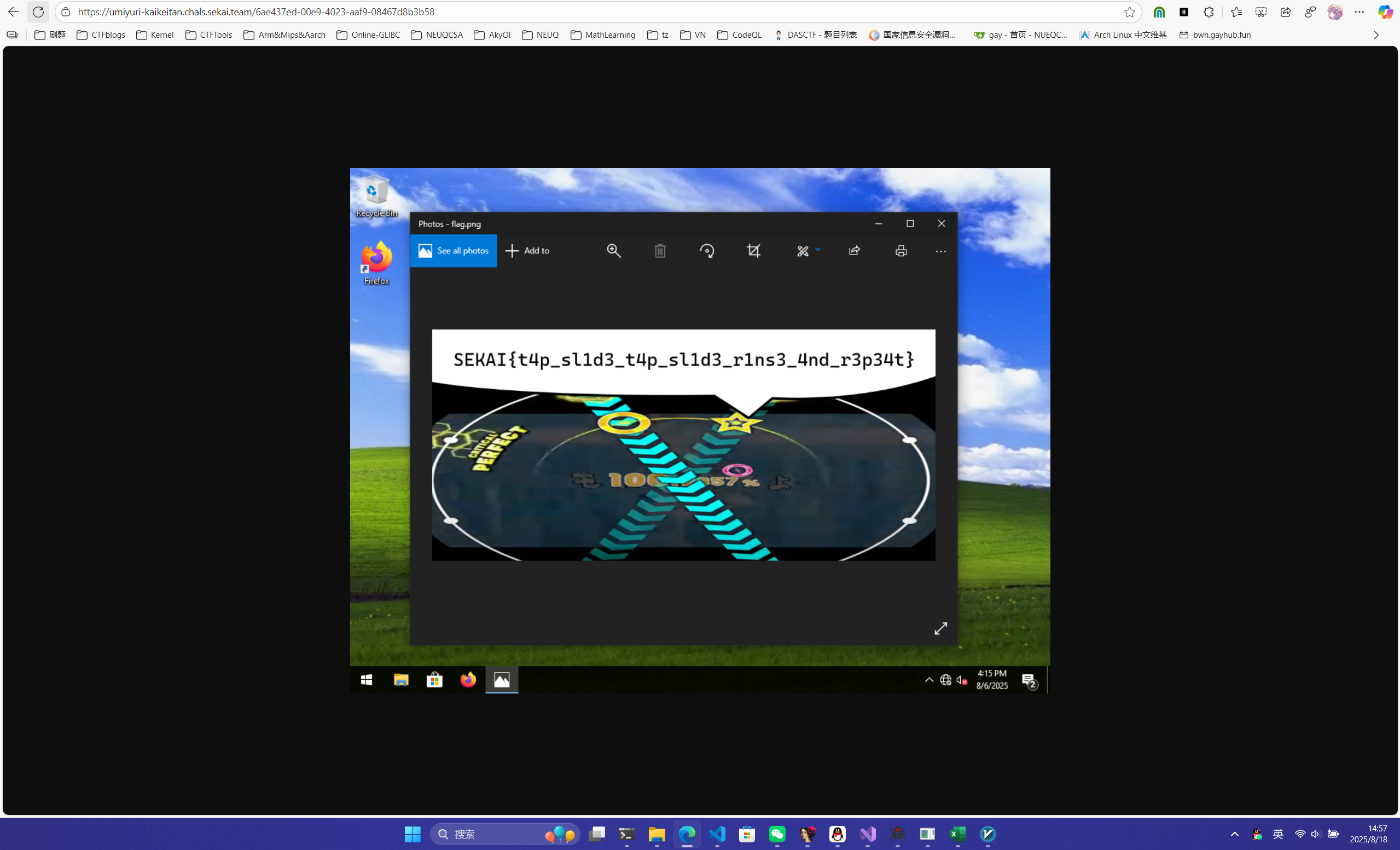Open the VN bookmarks folder
The width and height of the screenshot is (1400, 850).
[693, 35]
